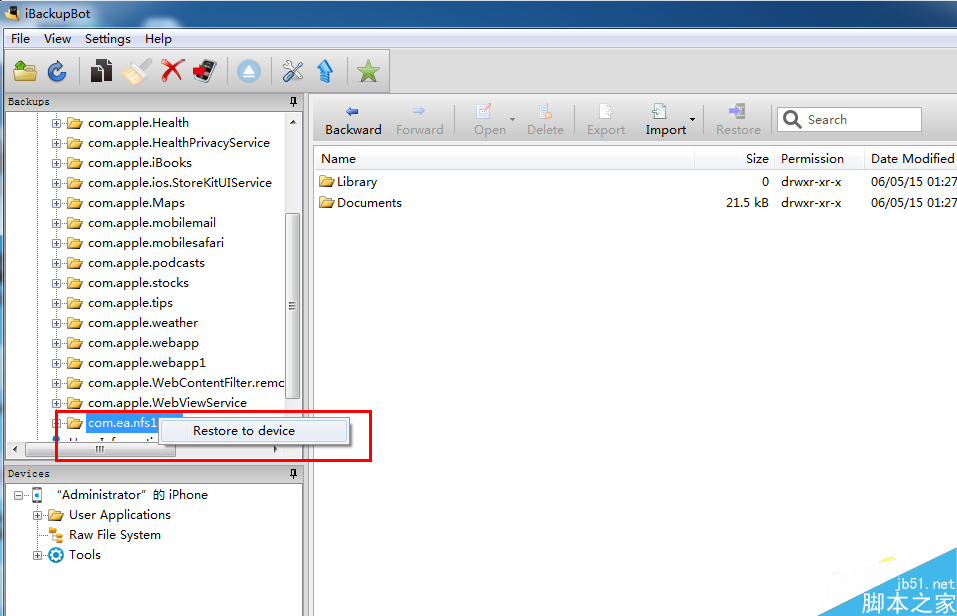Click the Backward navigation button
Screen dimensions: 957x616
(353, 120)
